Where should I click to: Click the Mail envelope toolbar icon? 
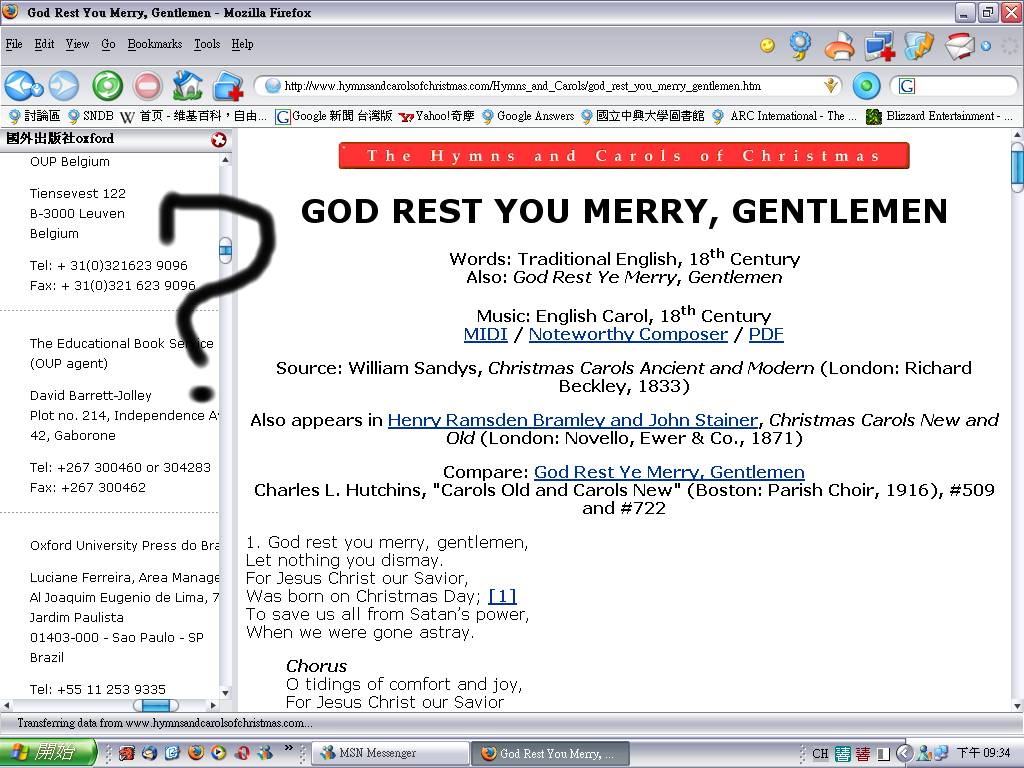(x=959, y=46)
